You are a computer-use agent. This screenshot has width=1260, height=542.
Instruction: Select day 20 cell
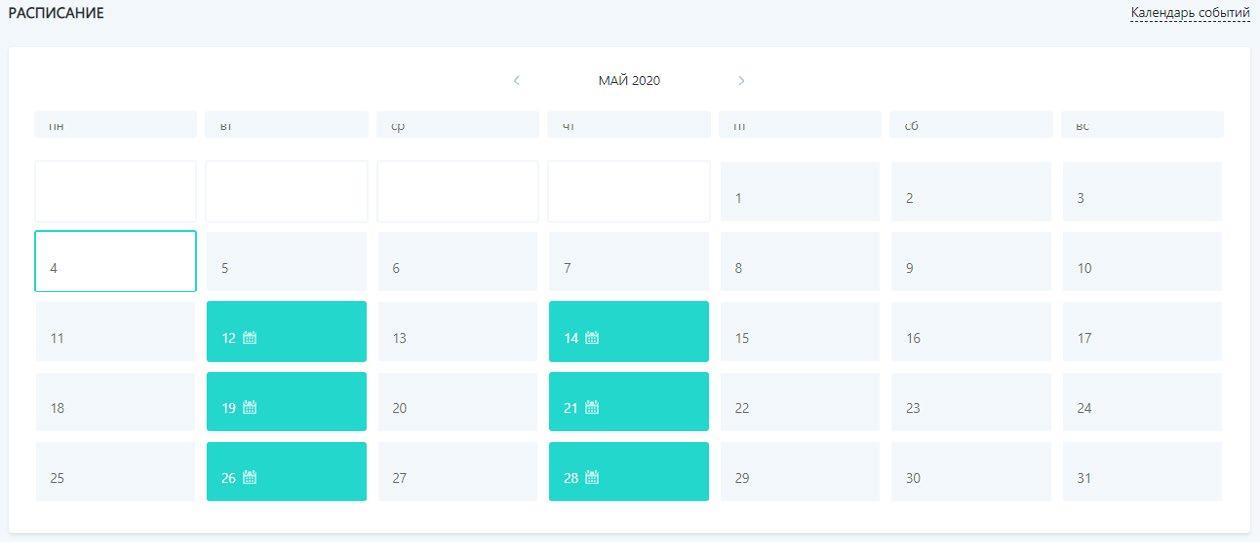coord(458,401)
